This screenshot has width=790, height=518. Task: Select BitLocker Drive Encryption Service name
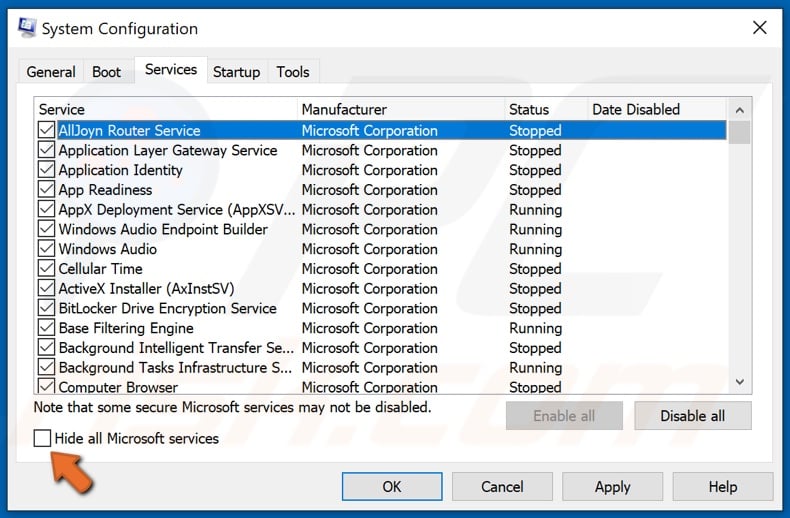(168, 308)
